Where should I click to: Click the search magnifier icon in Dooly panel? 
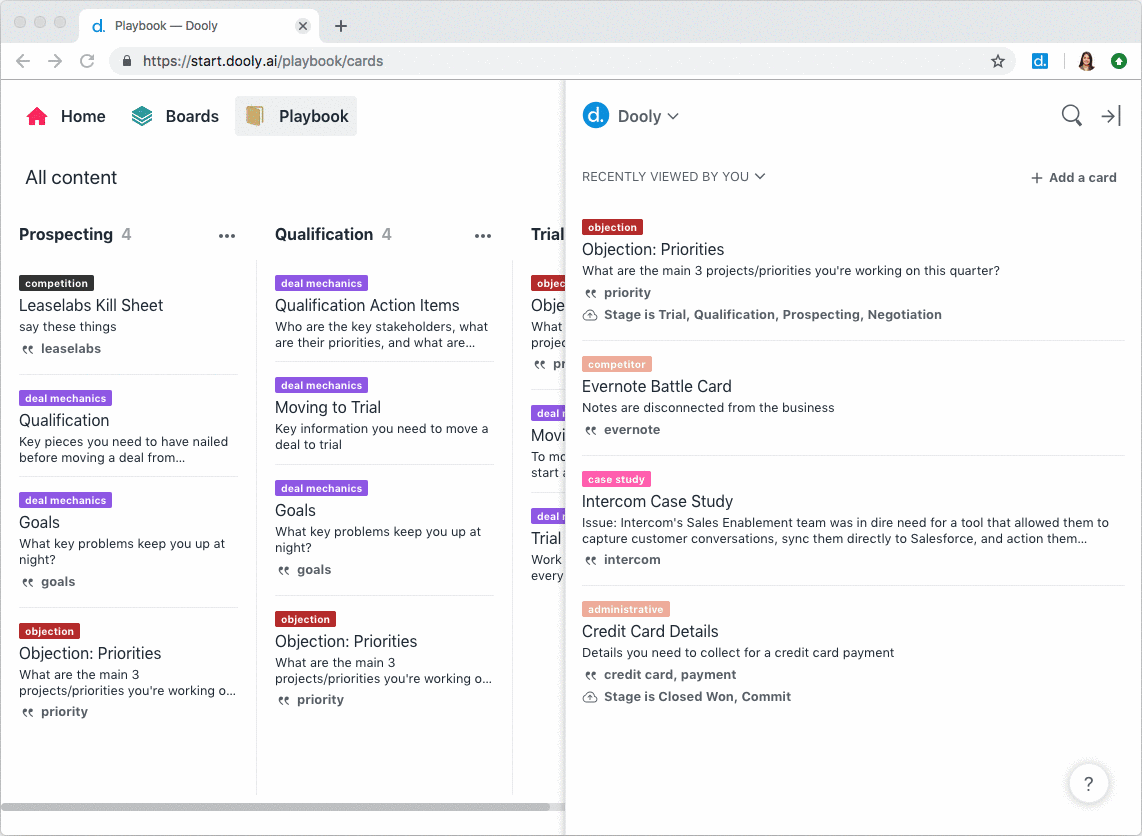[x=1071, y=116]
